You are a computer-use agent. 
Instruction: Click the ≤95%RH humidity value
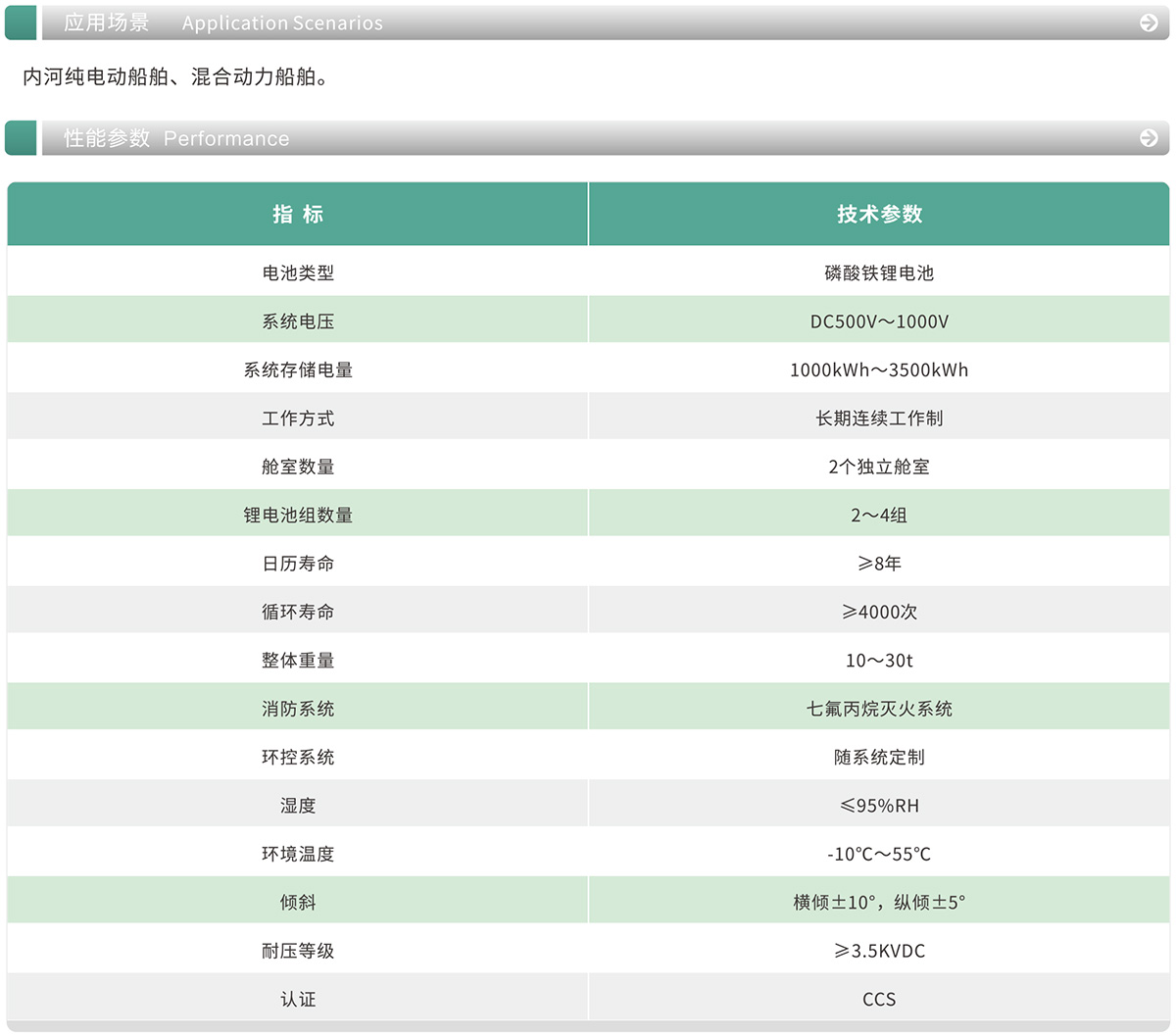(x=879, y=806)
